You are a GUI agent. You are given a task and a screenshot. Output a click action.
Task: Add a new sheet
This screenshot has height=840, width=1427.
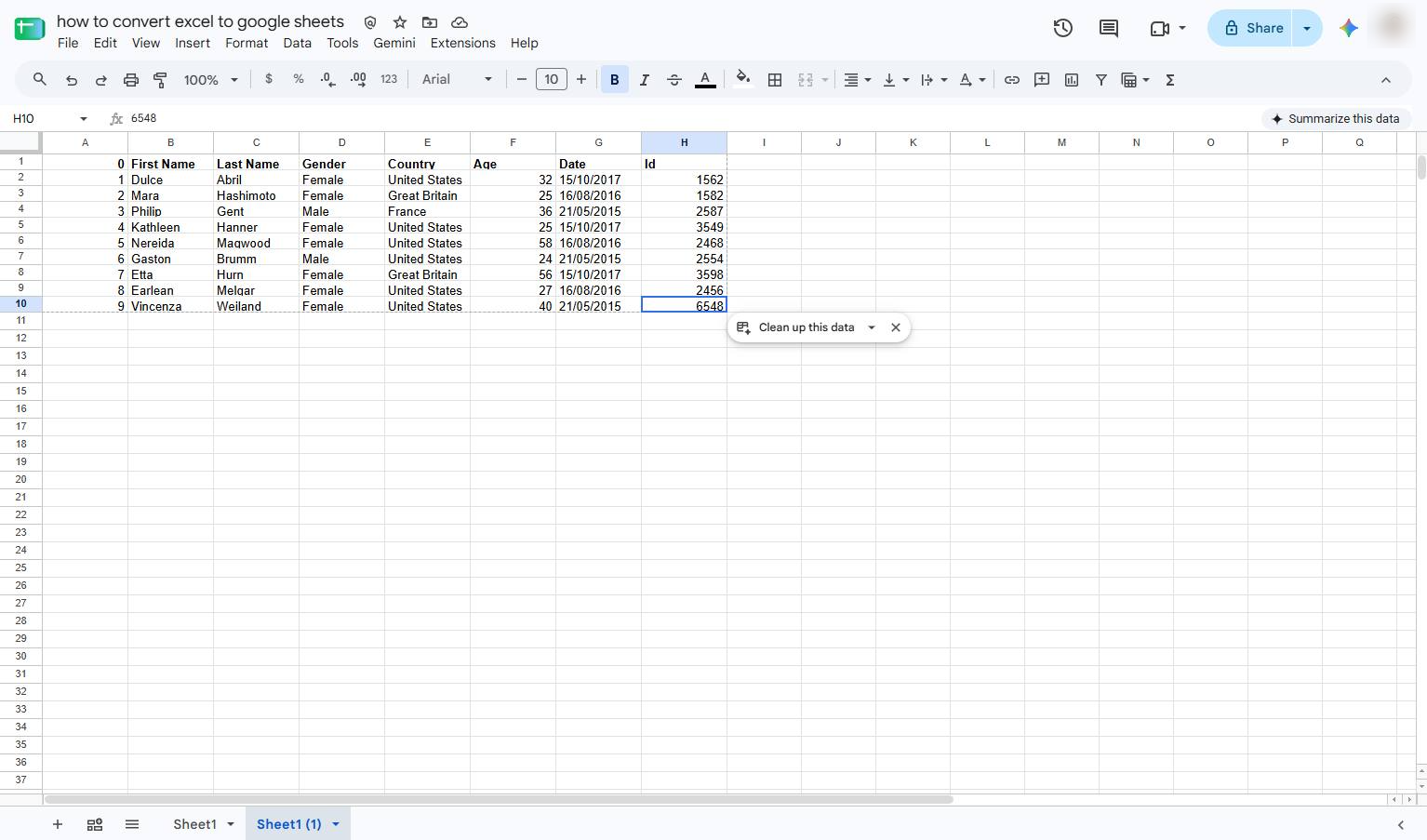58,824
